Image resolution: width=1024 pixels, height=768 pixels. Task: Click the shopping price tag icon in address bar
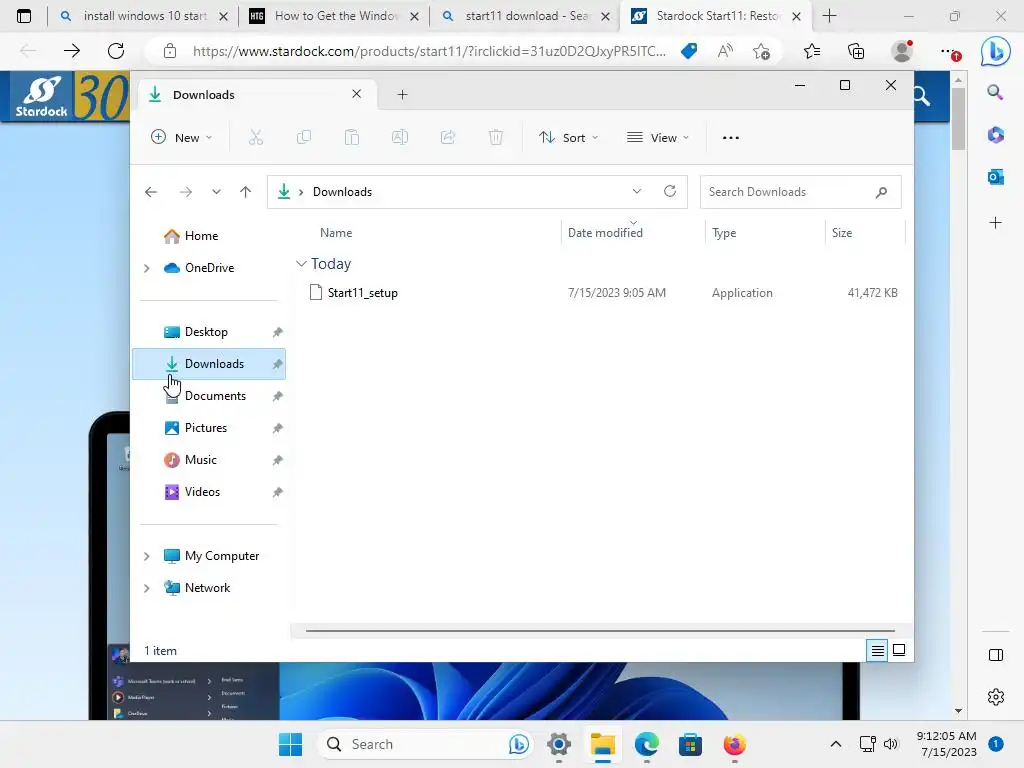(x=689, y=51)
